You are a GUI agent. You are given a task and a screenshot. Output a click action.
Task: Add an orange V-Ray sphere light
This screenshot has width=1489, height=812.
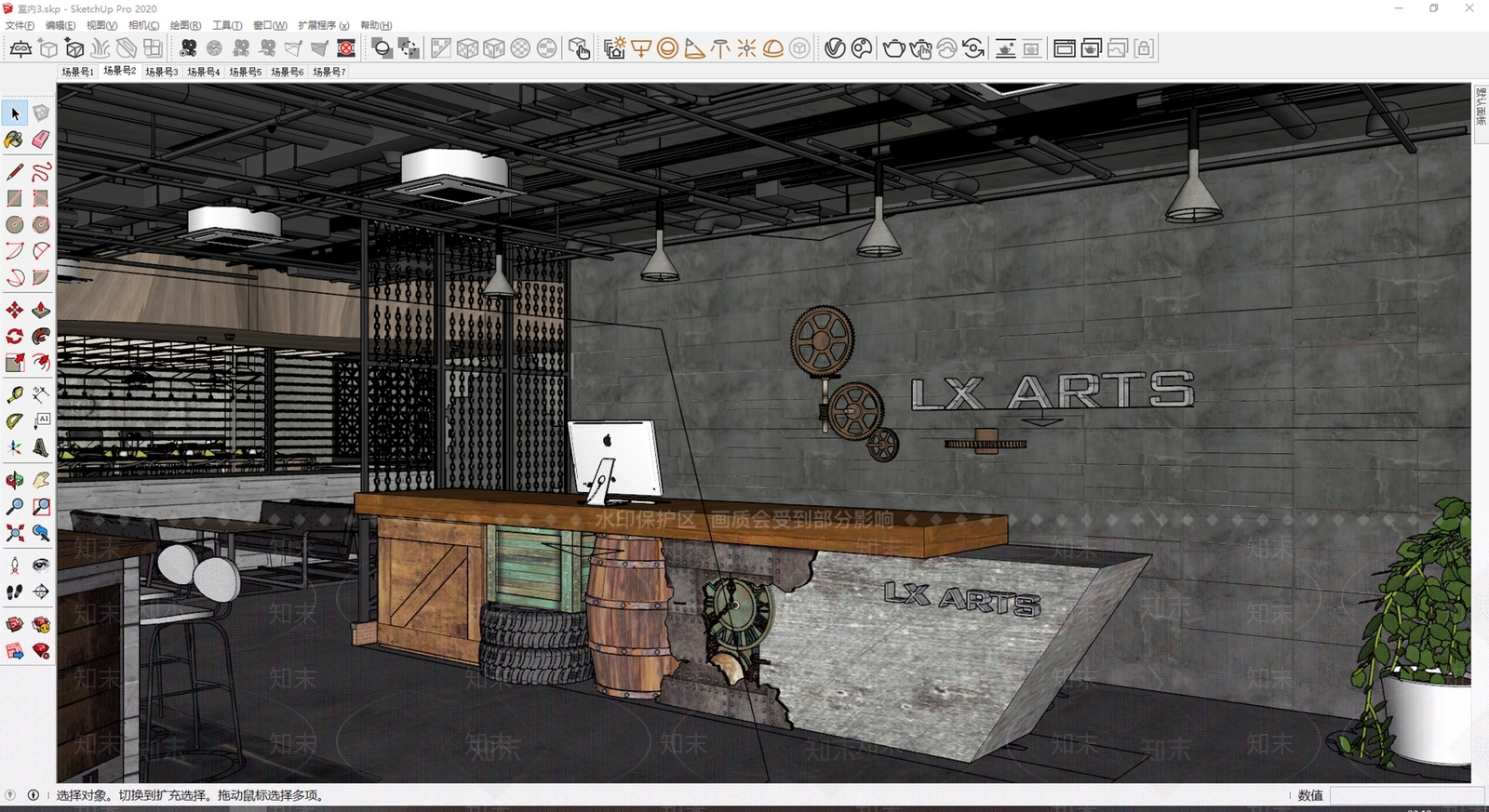tap(667, 48)
